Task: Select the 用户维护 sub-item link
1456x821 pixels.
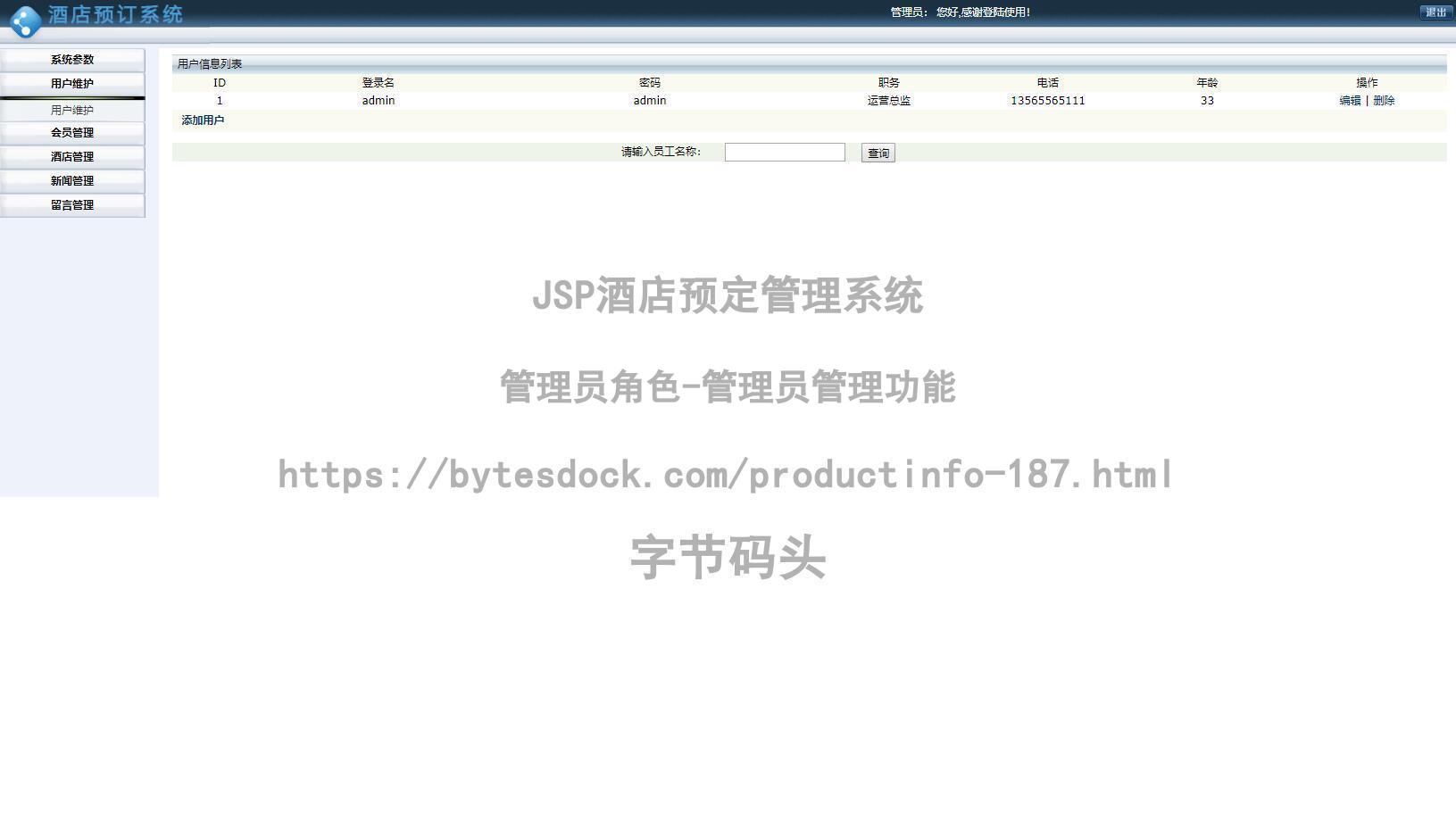Action: pos(72,111)
